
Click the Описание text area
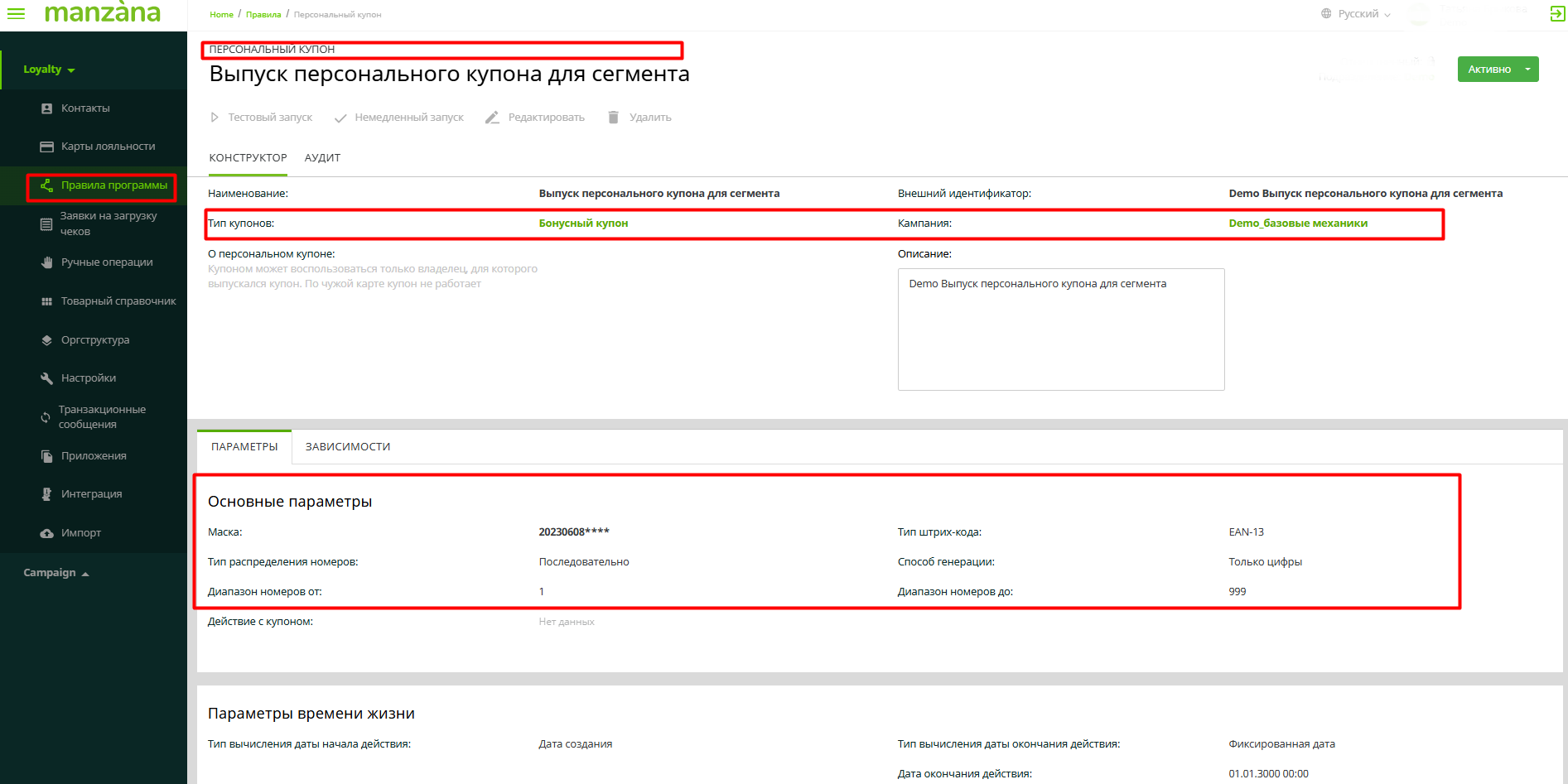click(1060, 329)
